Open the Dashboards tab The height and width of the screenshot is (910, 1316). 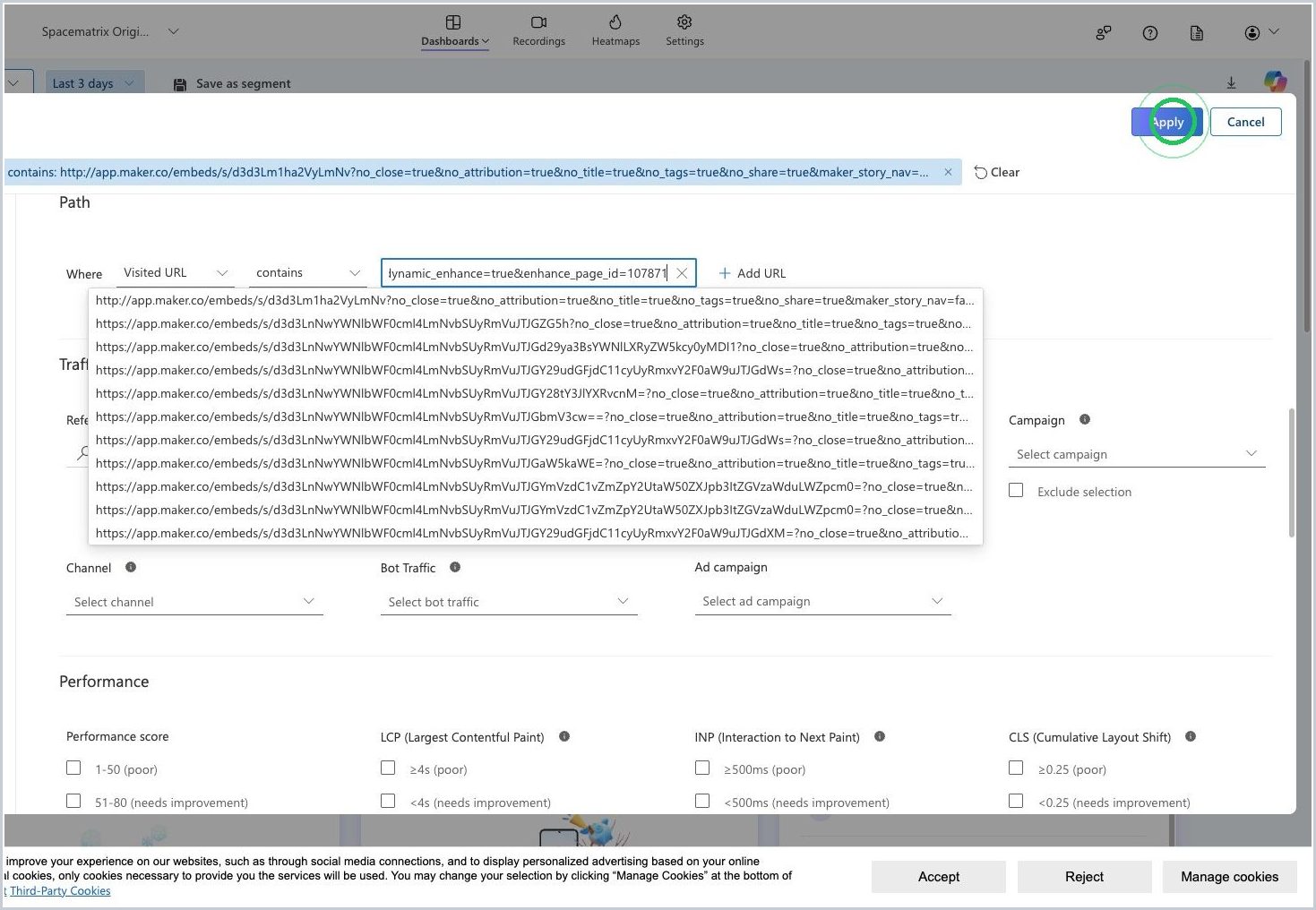[455, 31]
